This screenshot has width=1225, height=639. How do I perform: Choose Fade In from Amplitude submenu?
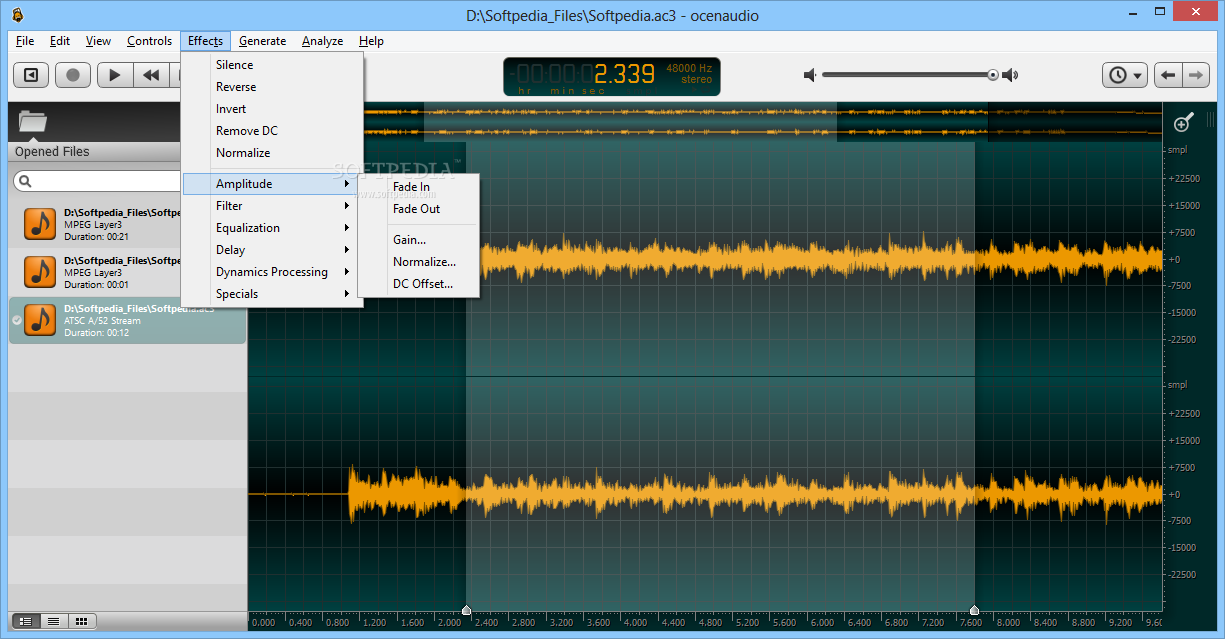pos(411,187)
